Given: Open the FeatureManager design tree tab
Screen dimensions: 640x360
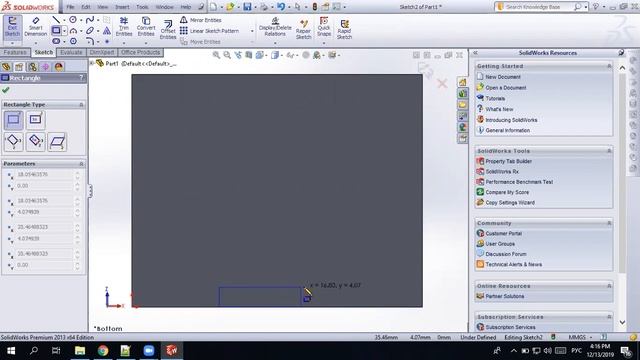Looking at the screenshot, I should point(6,67).
